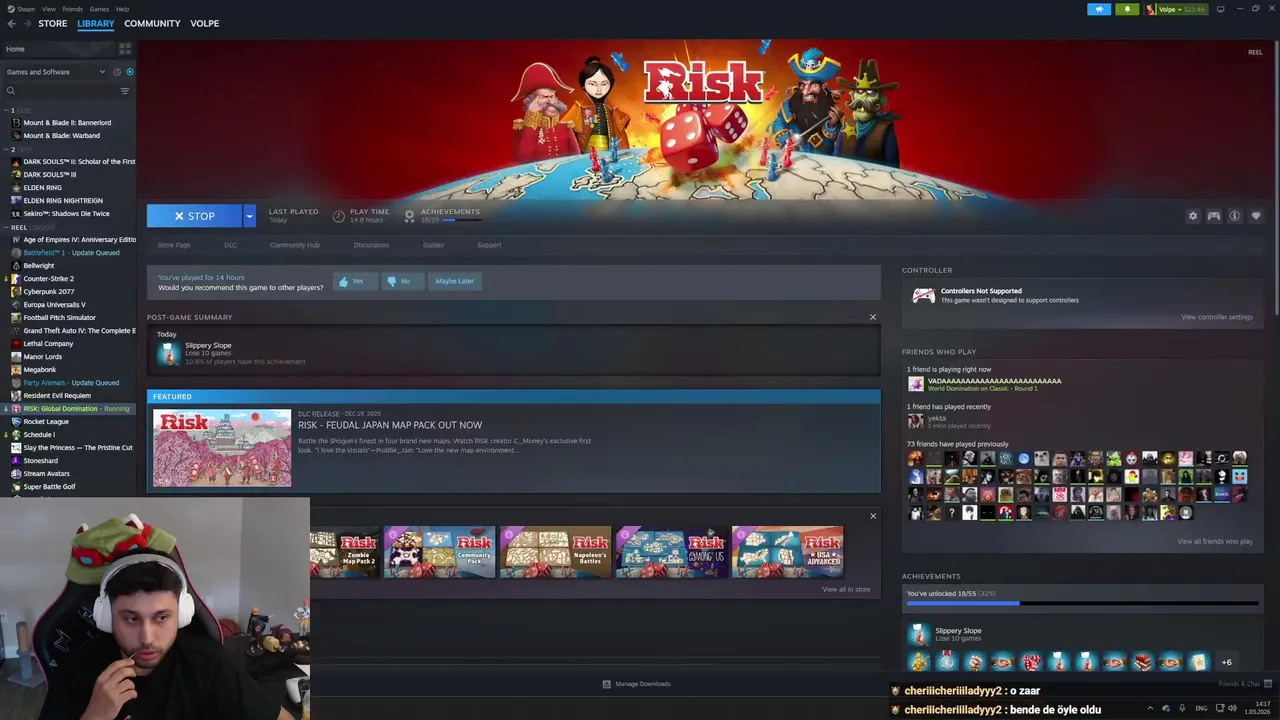
Task: Click the ENG language indicator in taskbar
Action: click(x=1201, y=708)
